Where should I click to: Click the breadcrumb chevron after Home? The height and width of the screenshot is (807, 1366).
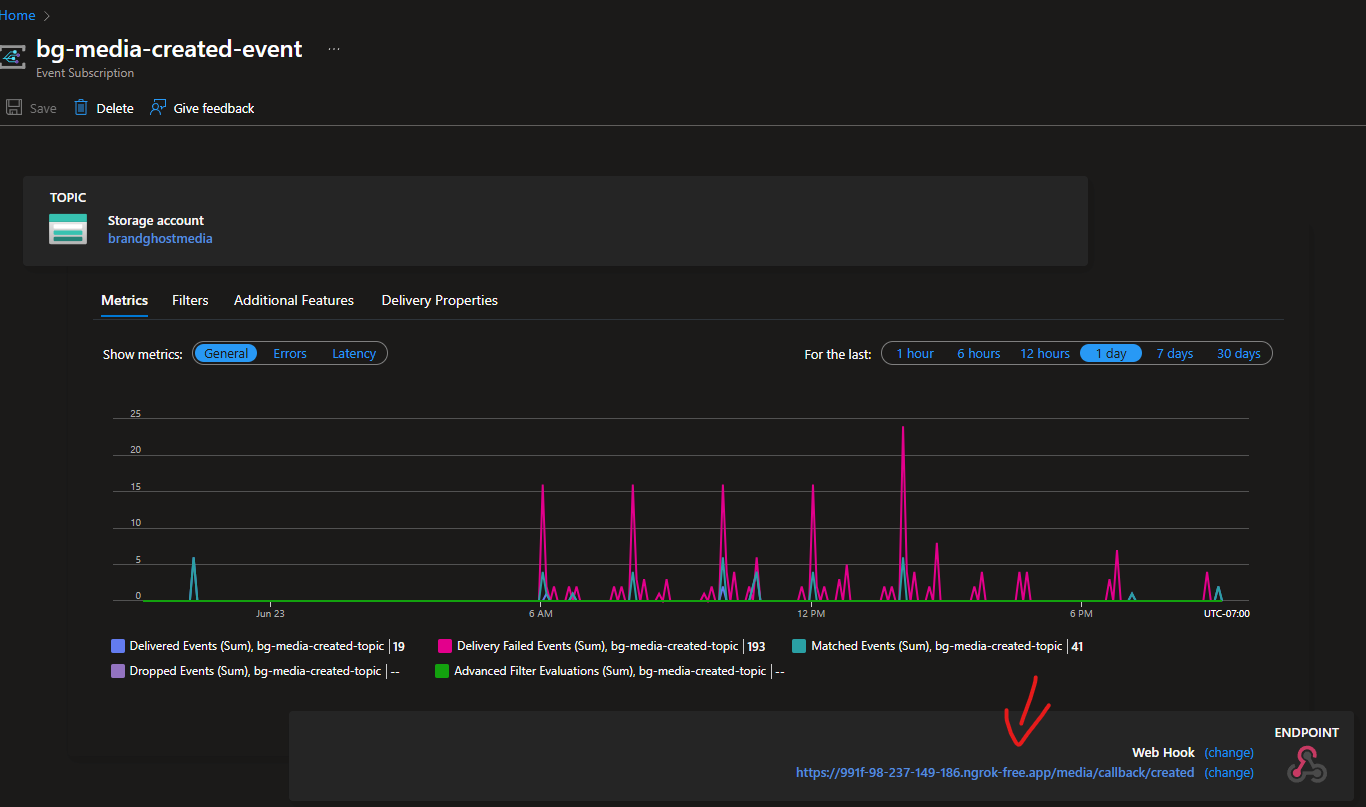pos(47,16)
